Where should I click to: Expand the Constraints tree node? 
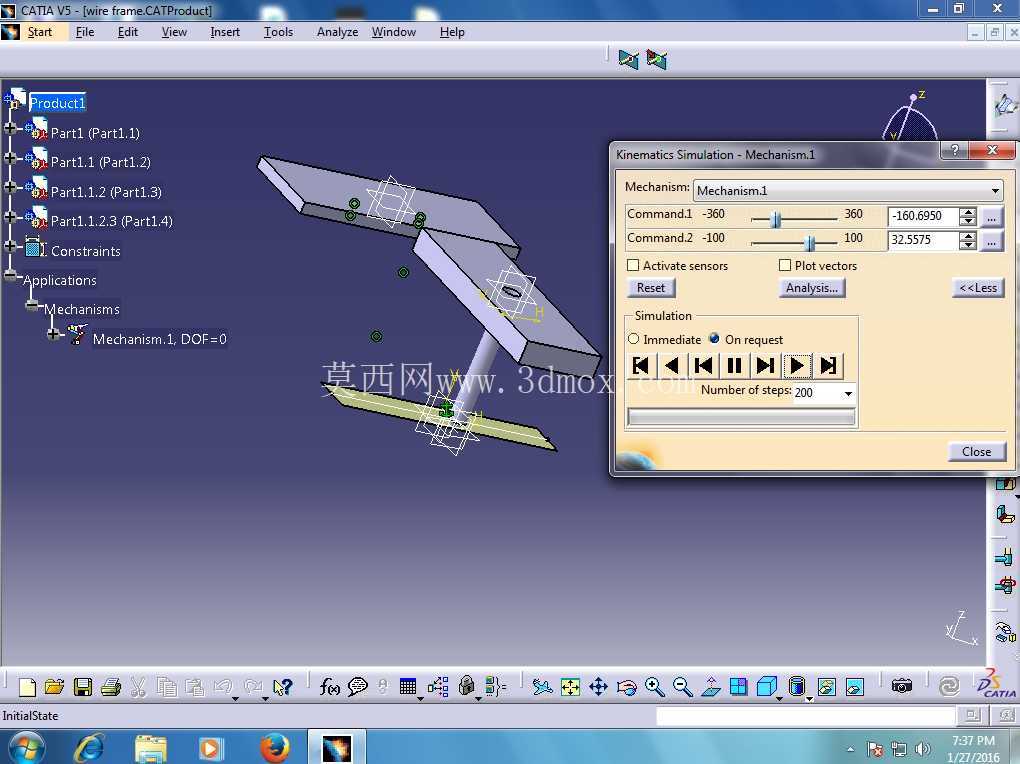tap(10, 245)
